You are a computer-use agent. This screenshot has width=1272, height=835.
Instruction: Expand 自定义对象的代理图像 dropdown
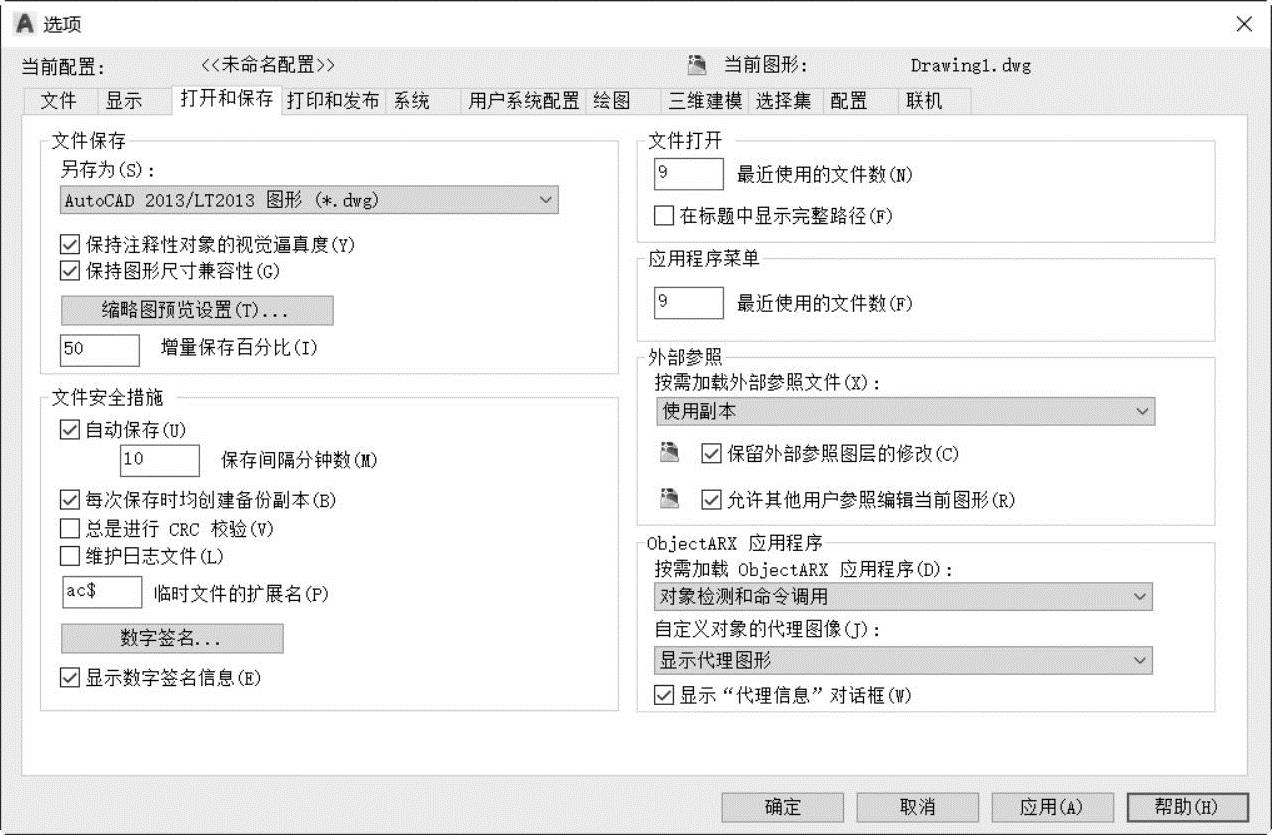904,660
